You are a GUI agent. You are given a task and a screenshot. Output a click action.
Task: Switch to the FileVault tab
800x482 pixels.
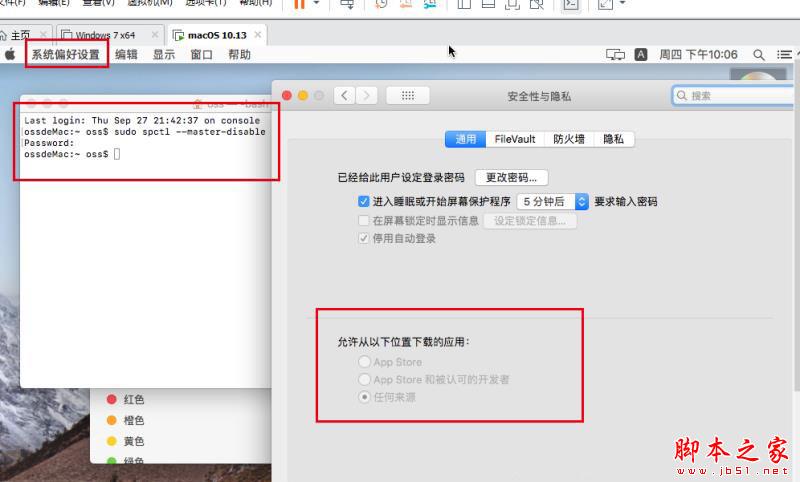coord(515,139)
